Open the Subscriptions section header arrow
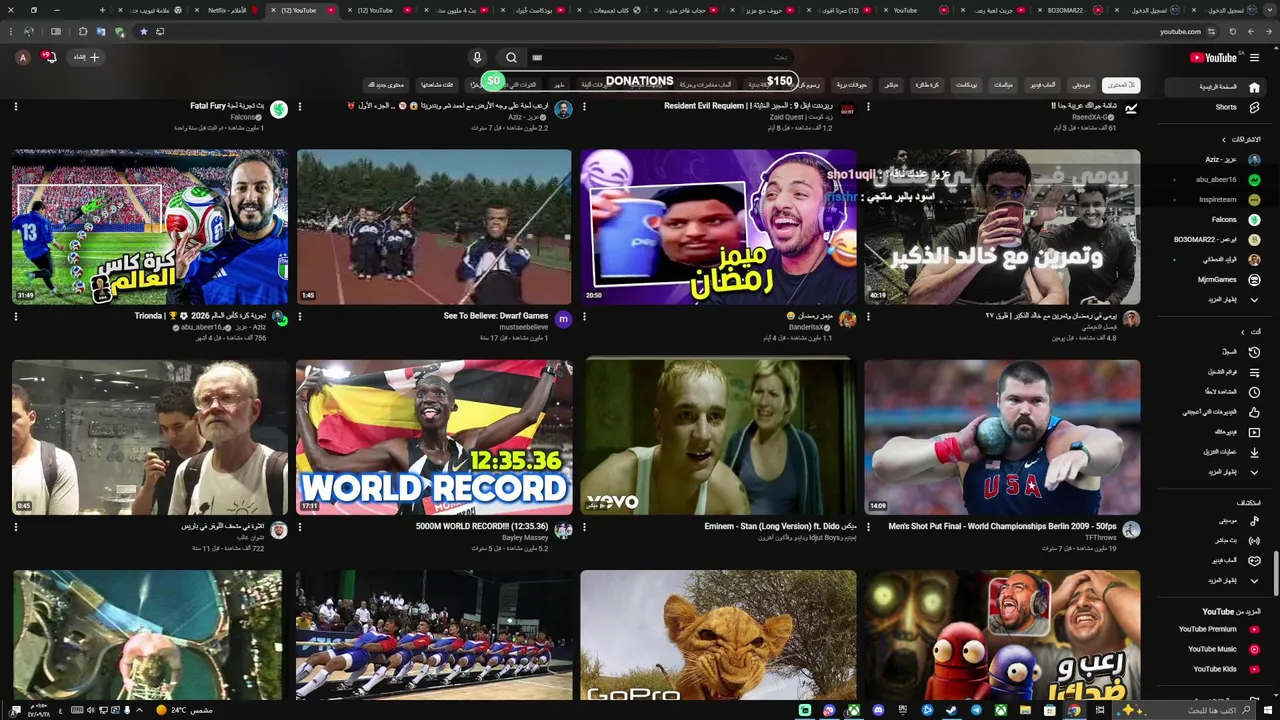Viewport: 1280px width, 720px height. click(x=1223, y=139)
